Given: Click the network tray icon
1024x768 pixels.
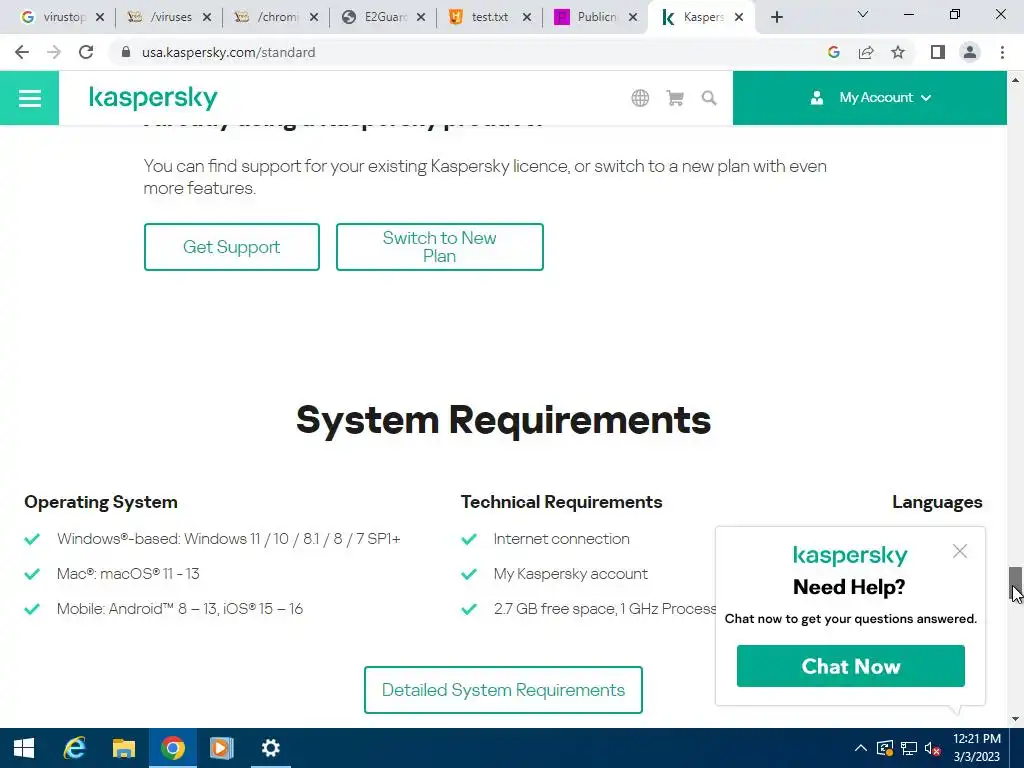Looking at the screenshot, I should pyautogui.click(x=908, y=748).
